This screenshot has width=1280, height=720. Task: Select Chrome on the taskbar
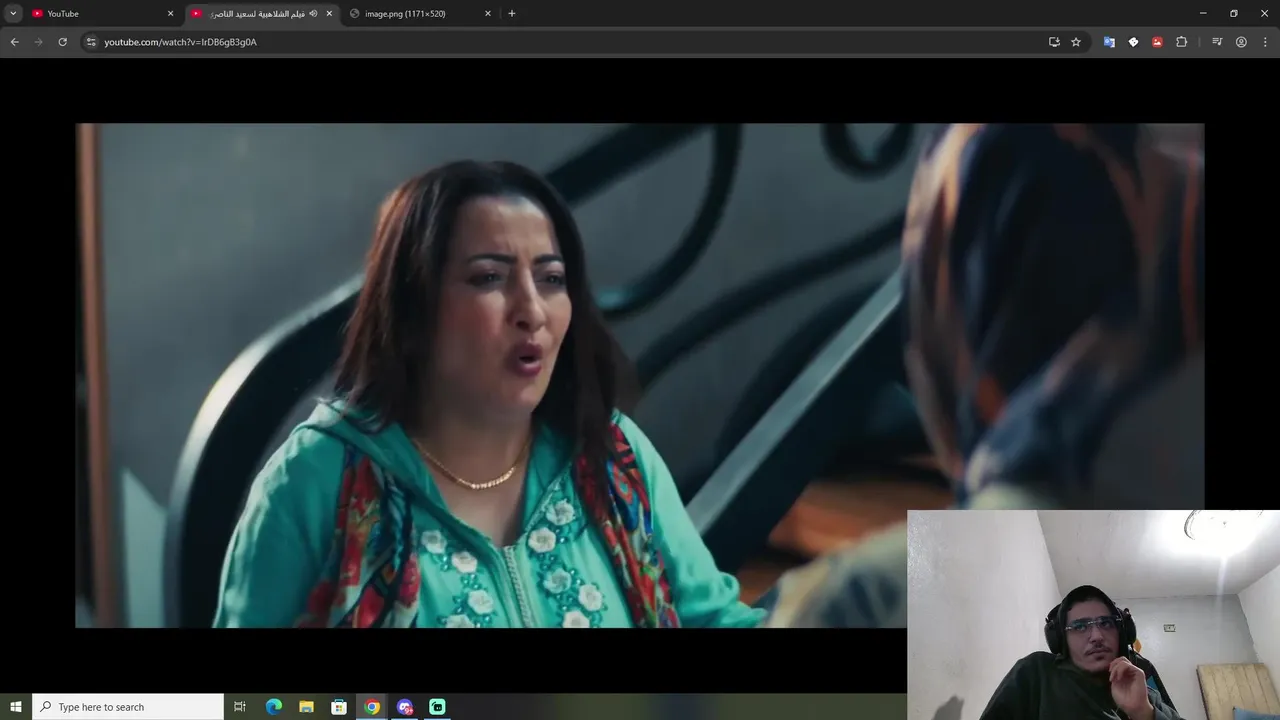click(x=372, y=706)
